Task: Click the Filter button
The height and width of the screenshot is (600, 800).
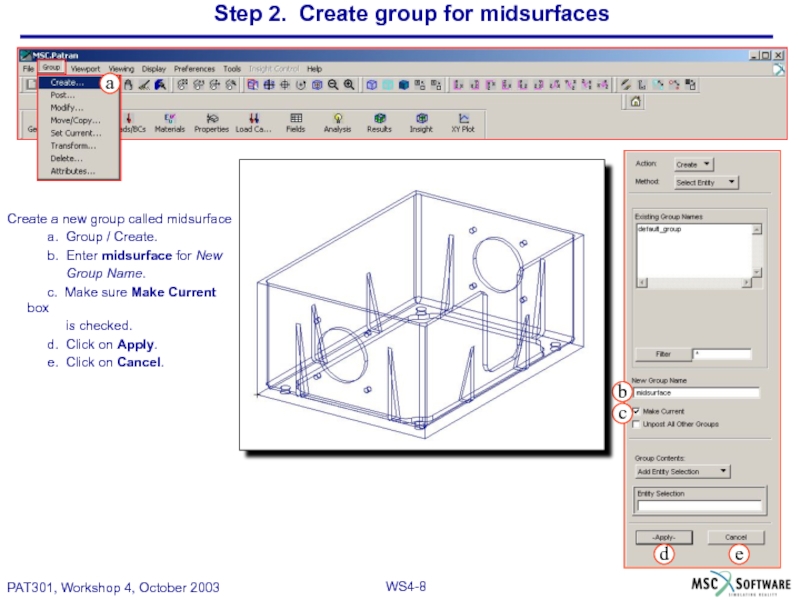Action: [663, 354]
